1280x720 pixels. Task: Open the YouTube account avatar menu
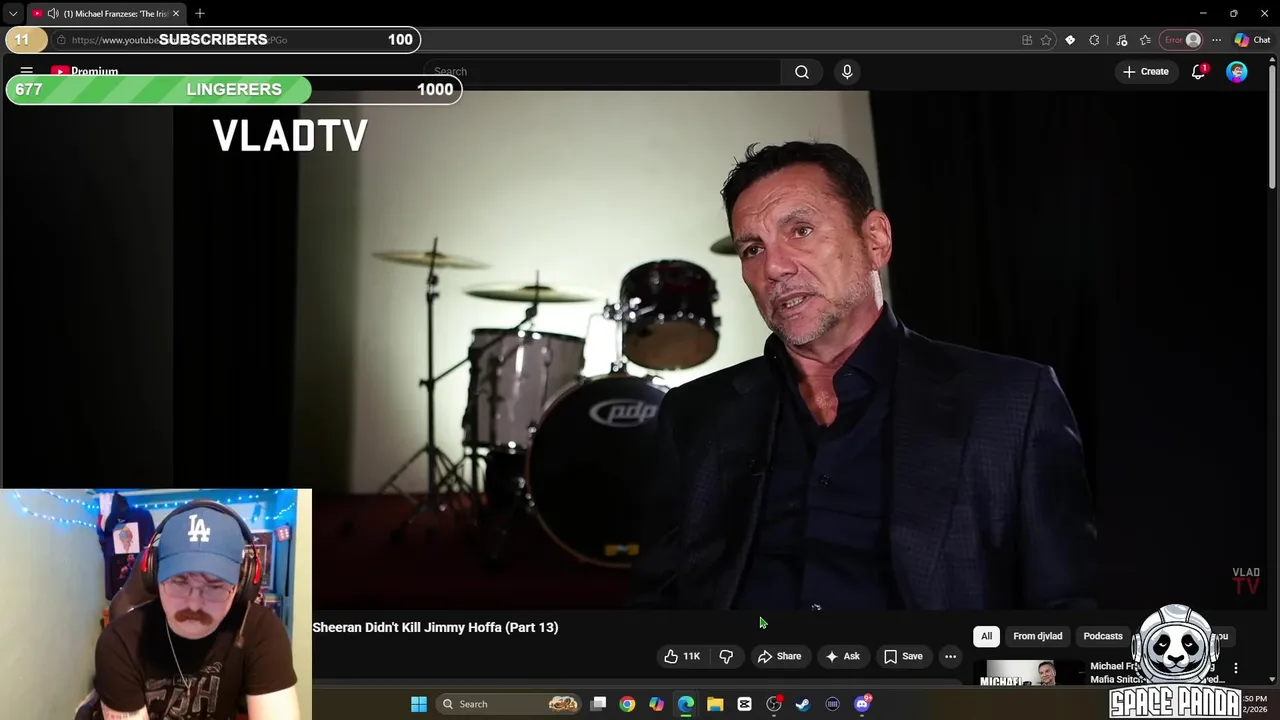coord(1237,72)
